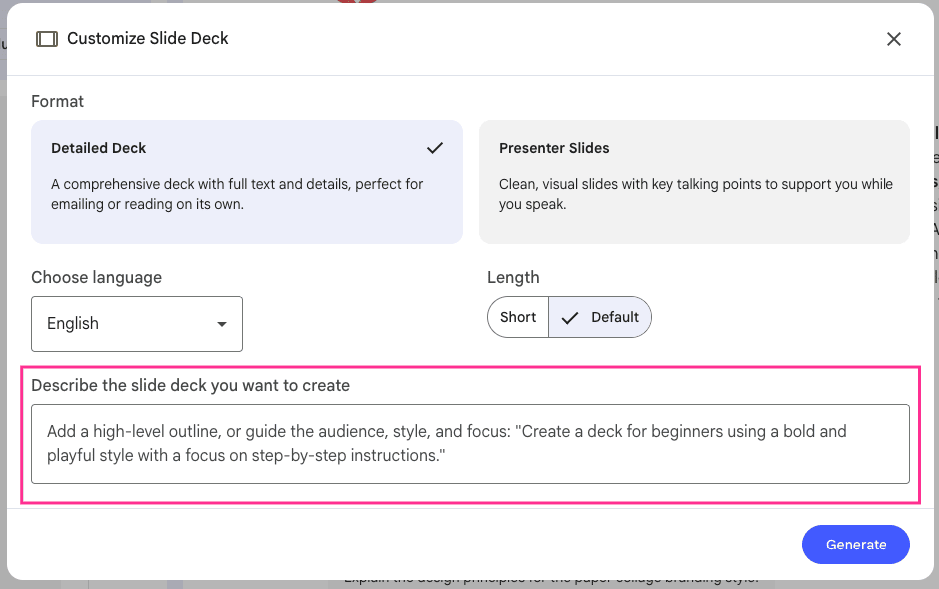Set the deck length to Short
Image resolution: width=939 pixels, height=589 pixels.
coord(518,317)
